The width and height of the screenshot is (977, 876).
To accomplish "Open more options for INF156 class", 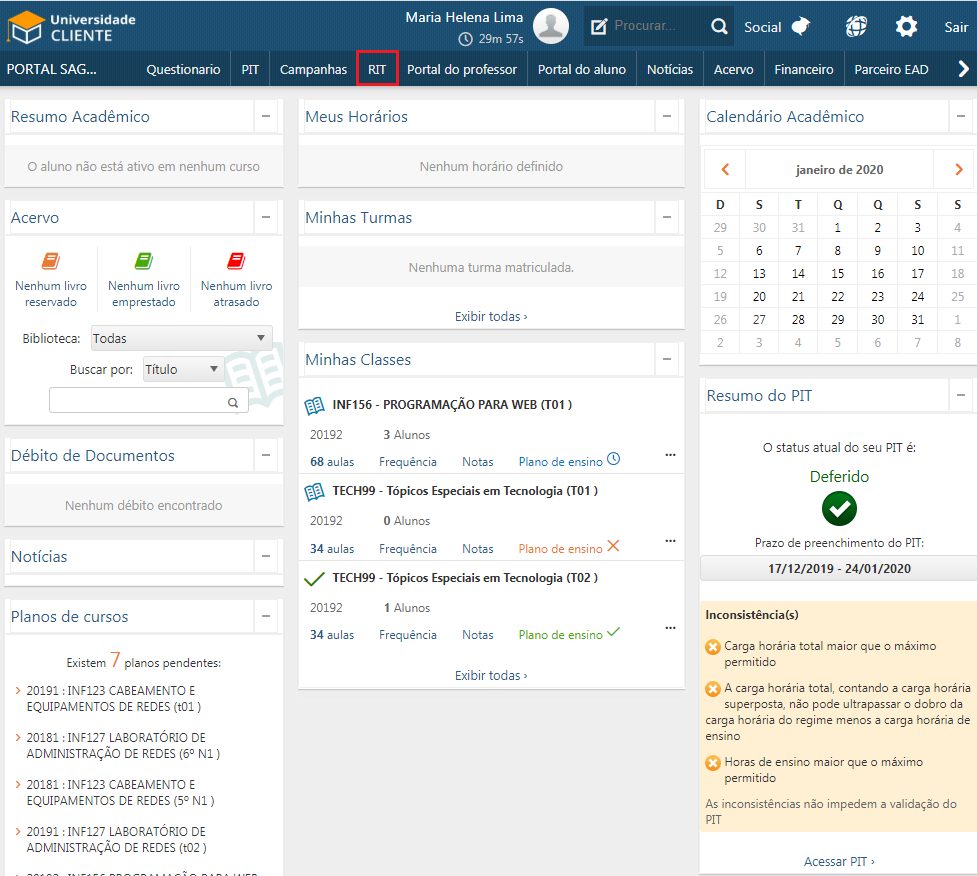I will pyautogui.click(x=670, y=455).
